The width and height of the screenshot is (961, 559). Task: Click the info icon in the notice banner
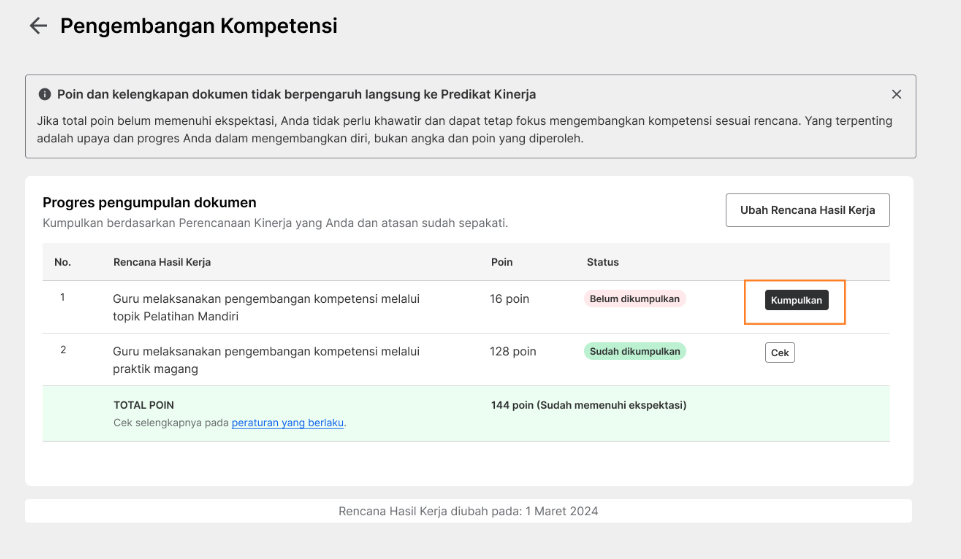pos(45,94)
